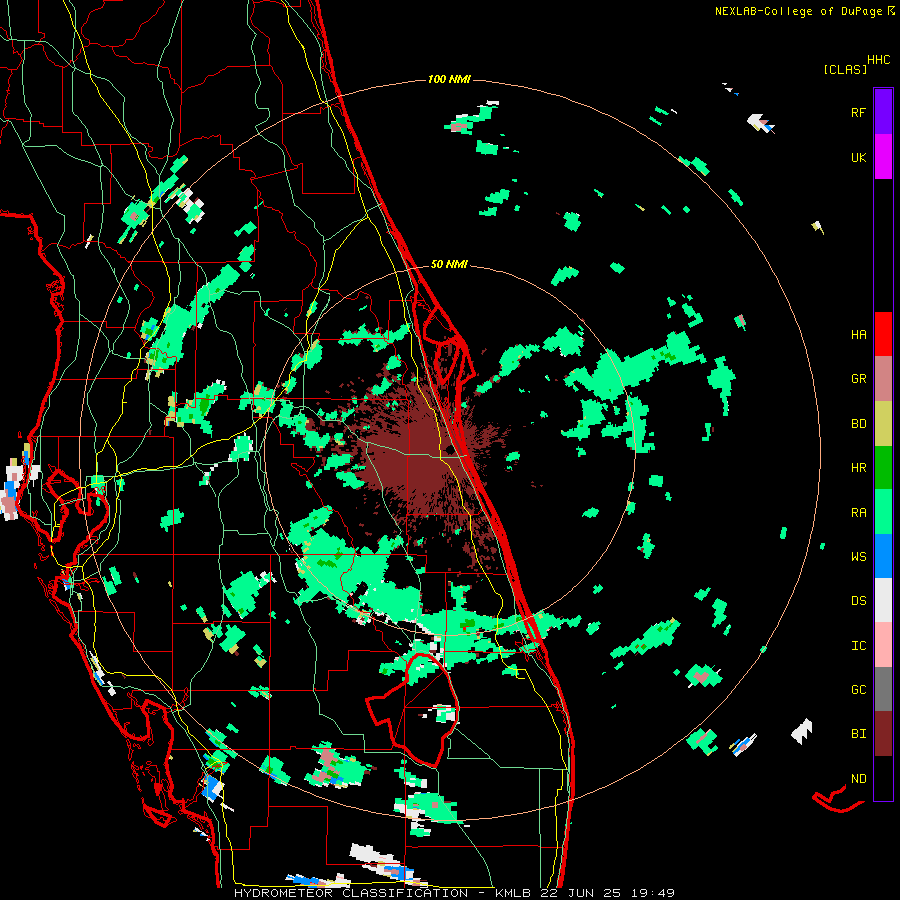
Task: Click the DS legend label
Action: click(x=858, y=600)
